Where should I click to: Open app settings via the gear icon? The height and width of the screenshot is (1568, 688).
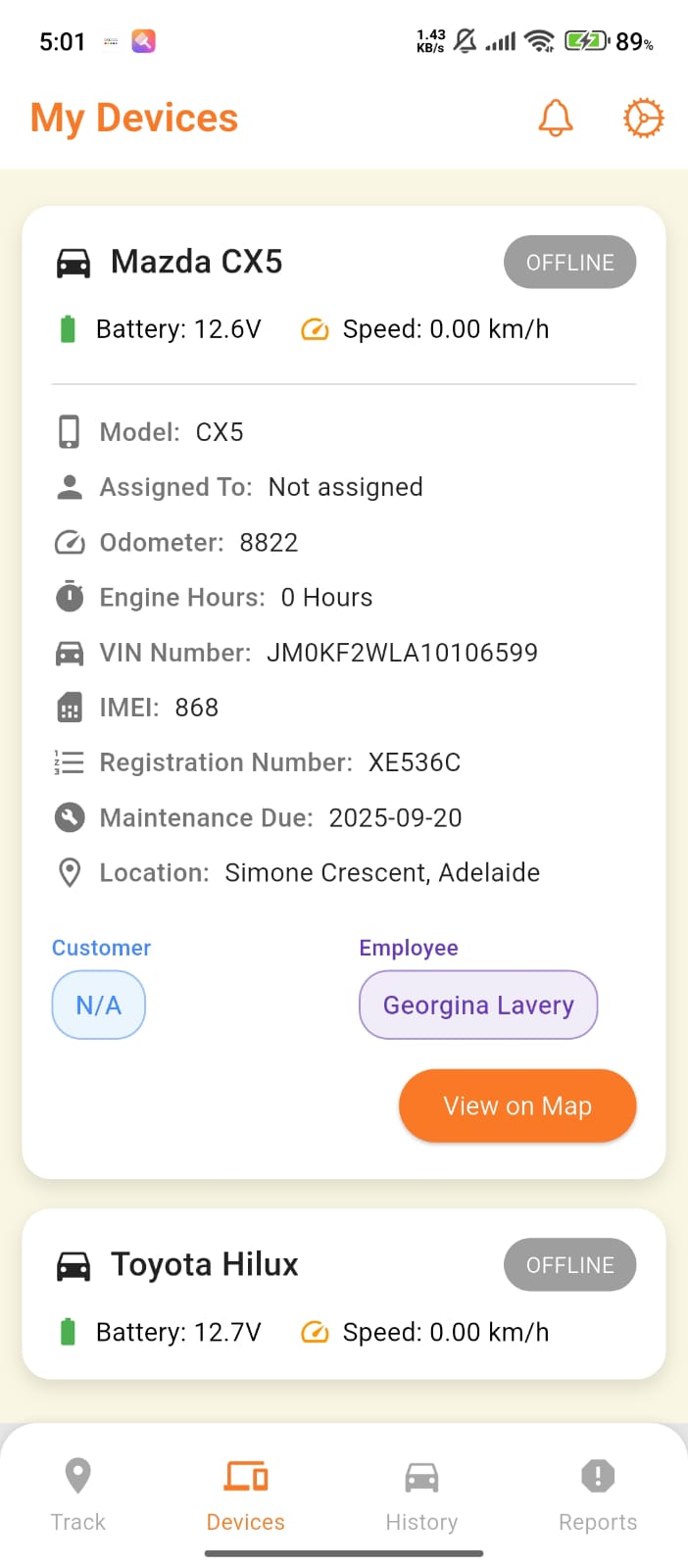[643, 117]
